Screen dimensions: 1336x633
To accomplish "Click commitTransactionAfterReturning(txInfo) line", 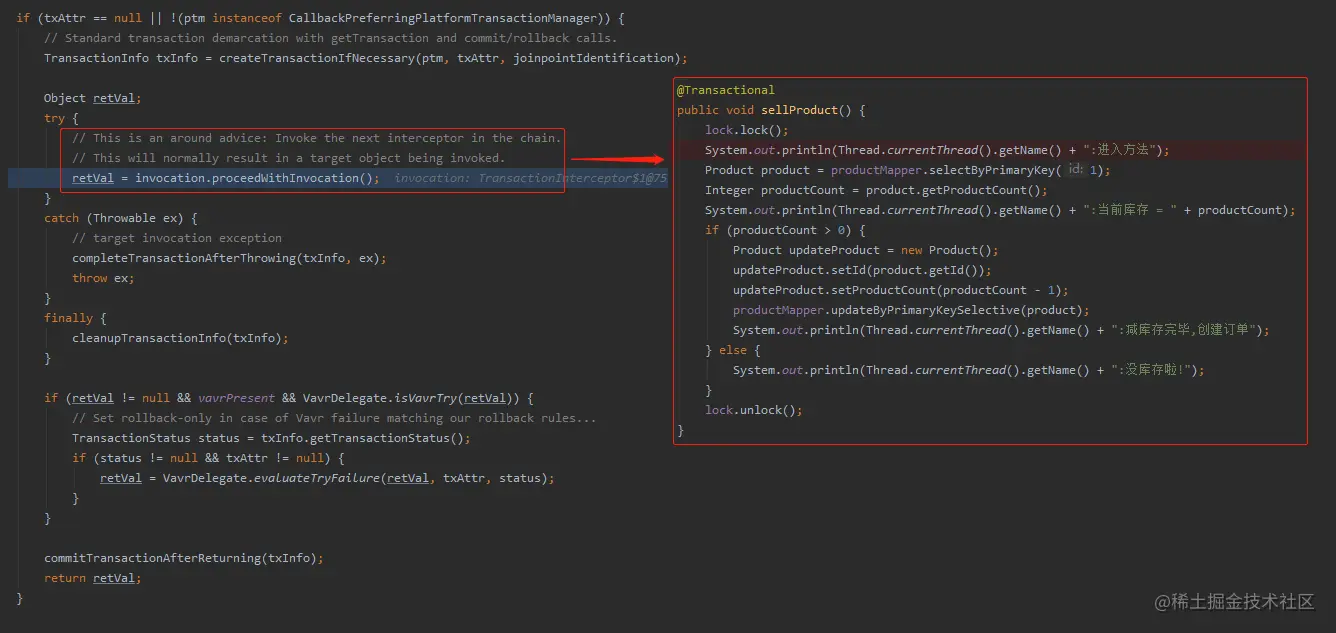I will (184, 558).
